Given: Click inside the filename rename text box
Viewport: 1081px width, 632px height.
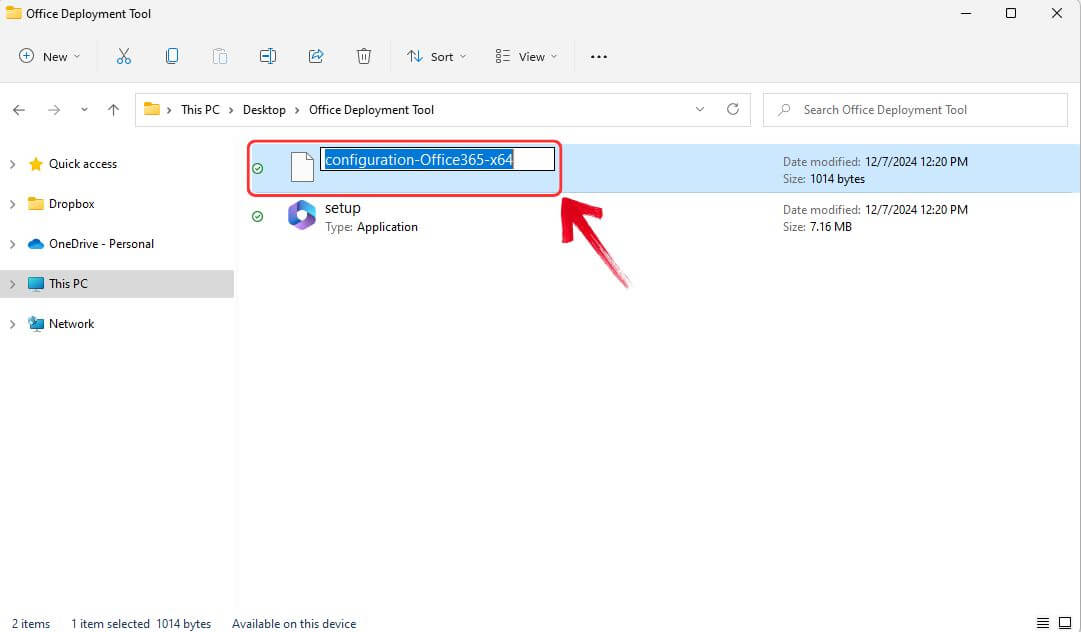Looking at the screenshot, I should pyautogui.click(x=437, y=159).
